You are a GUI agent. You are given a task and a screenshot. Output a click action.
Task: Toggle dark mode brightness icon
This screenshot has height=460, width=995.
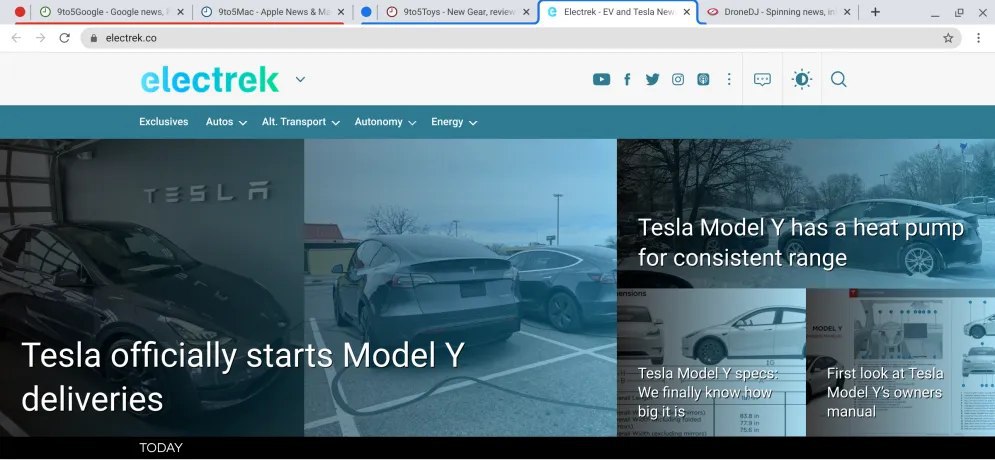click(801, 79)
